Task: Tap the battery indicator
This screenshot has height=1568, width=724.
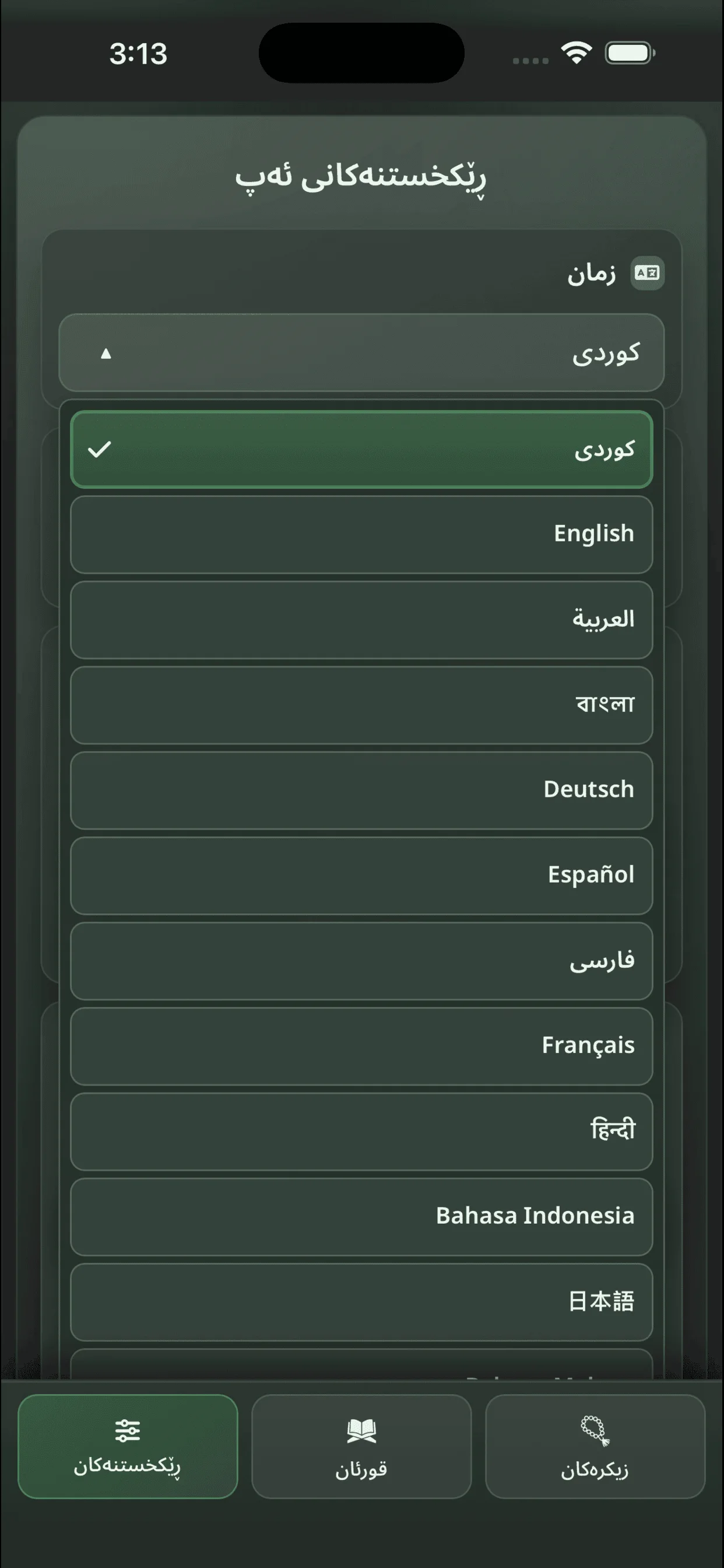Action: (627, 54)
